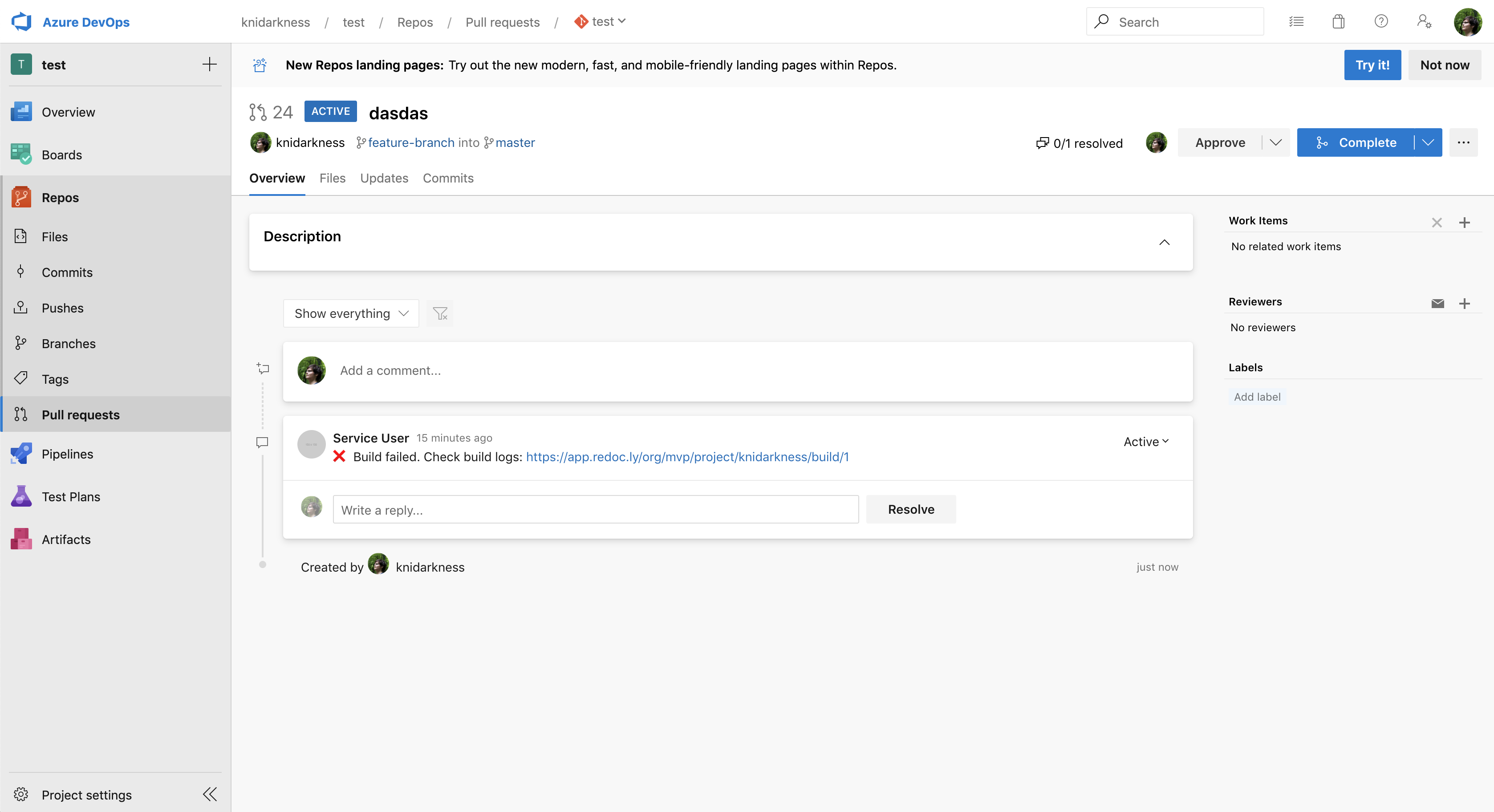
Task: Open the redoc.ly build logs link
Action: click(x=687, y=457)
